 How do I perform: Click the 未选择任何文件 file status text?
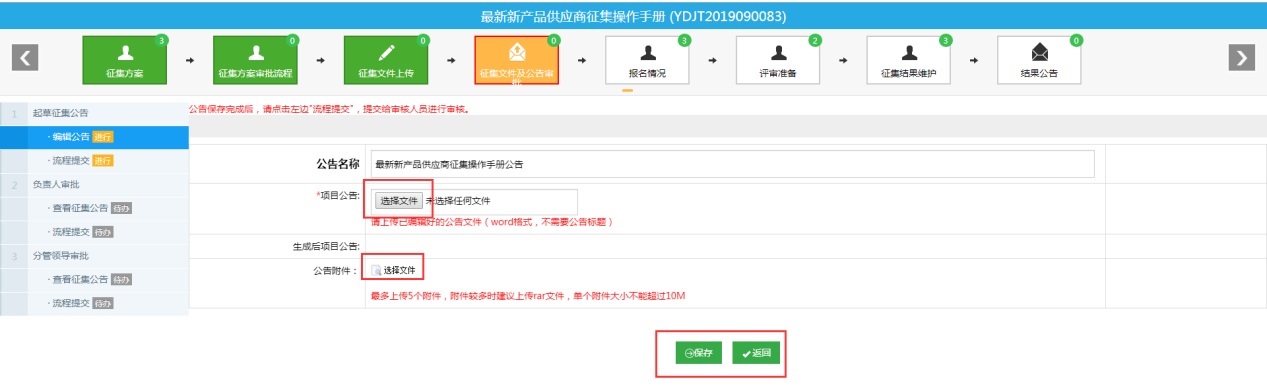coord(458,201)
